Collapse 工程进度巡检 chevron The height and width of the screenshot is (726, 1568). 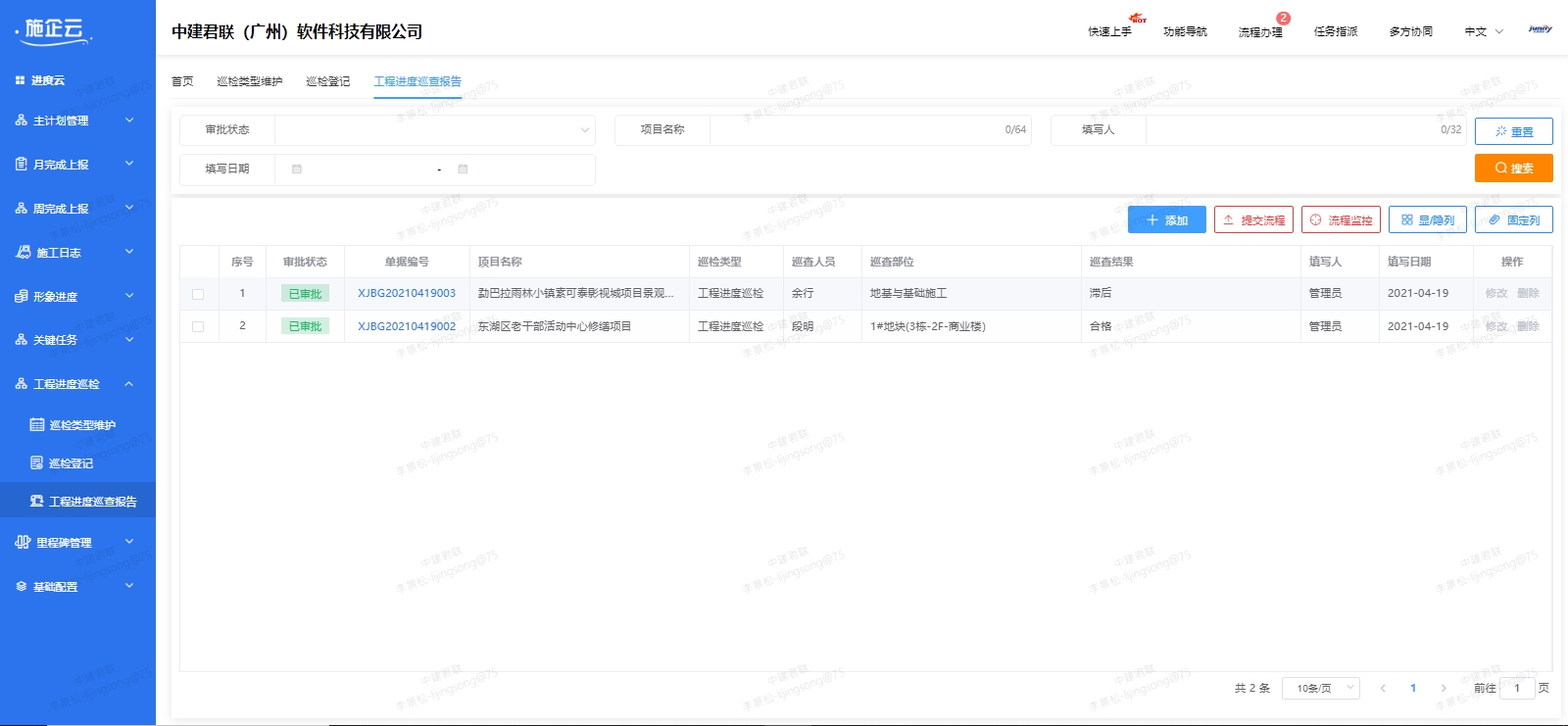pos(129,383)
